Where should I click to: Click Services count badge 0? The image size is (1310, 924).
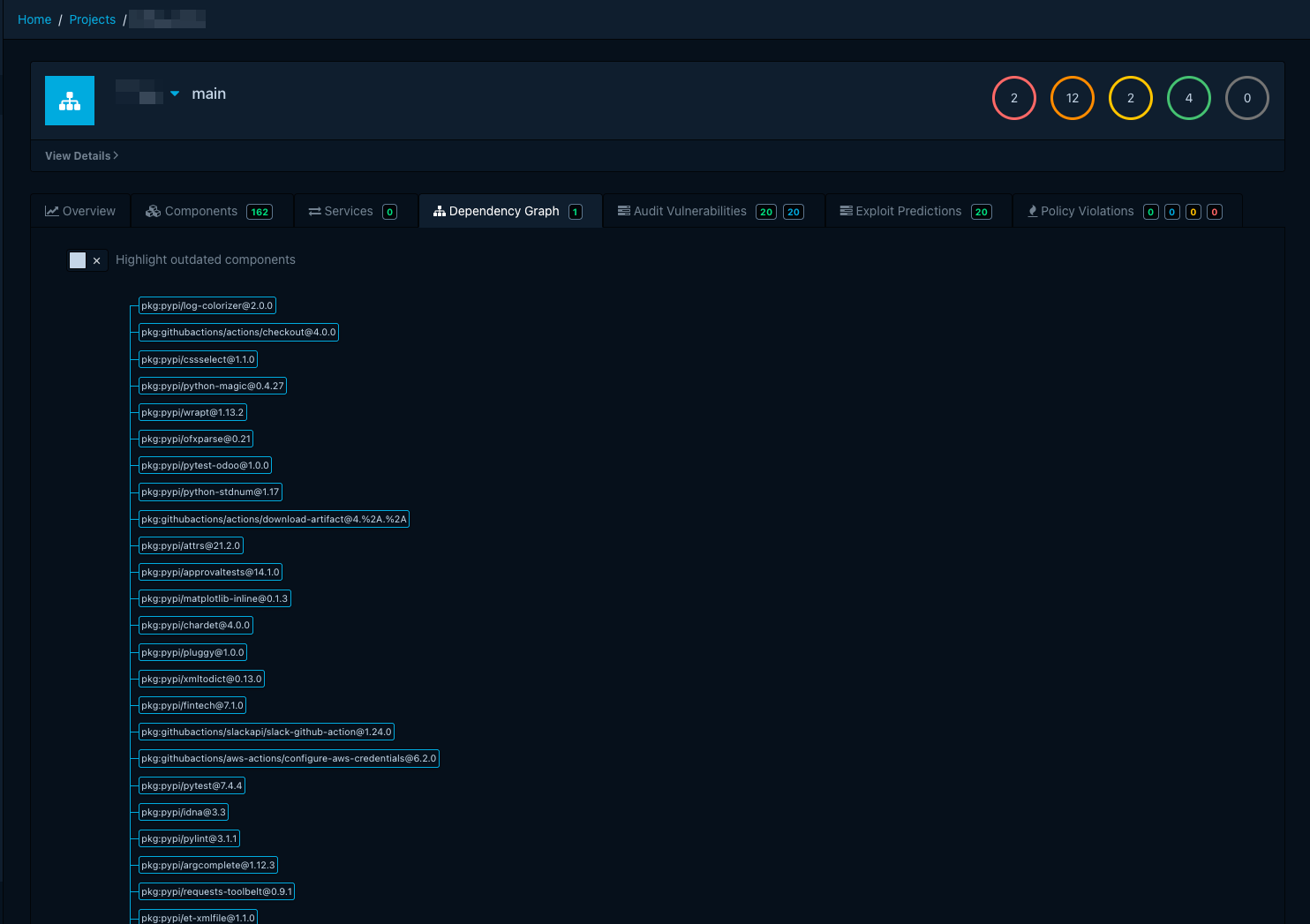(389, 212)
